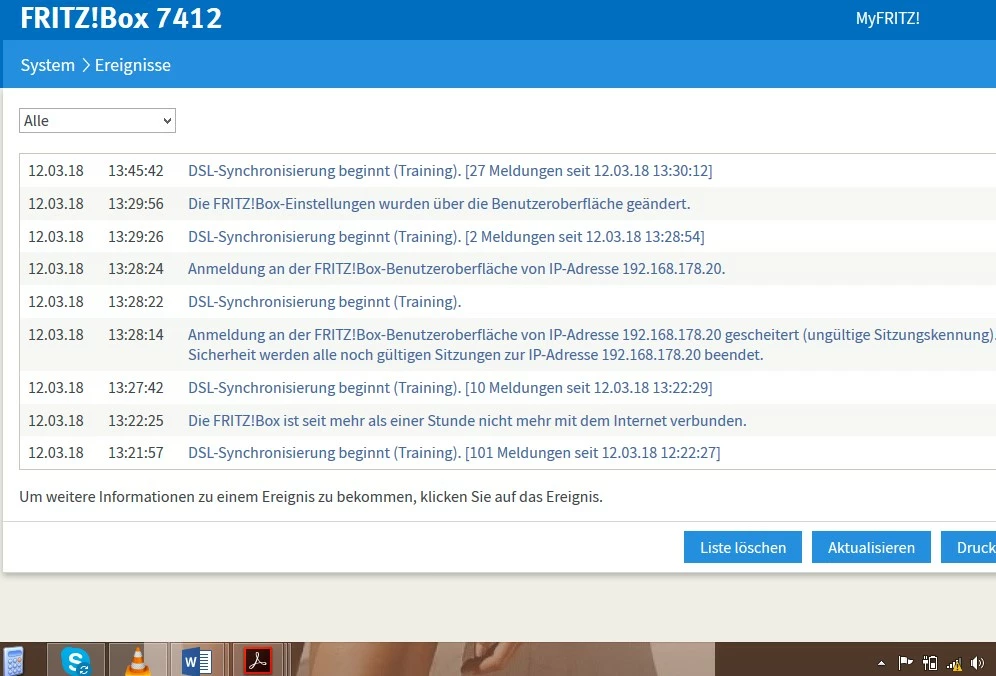Click the timestamp 13:28:14
Viewport: 996px width, 676px height.
(135, 335)
